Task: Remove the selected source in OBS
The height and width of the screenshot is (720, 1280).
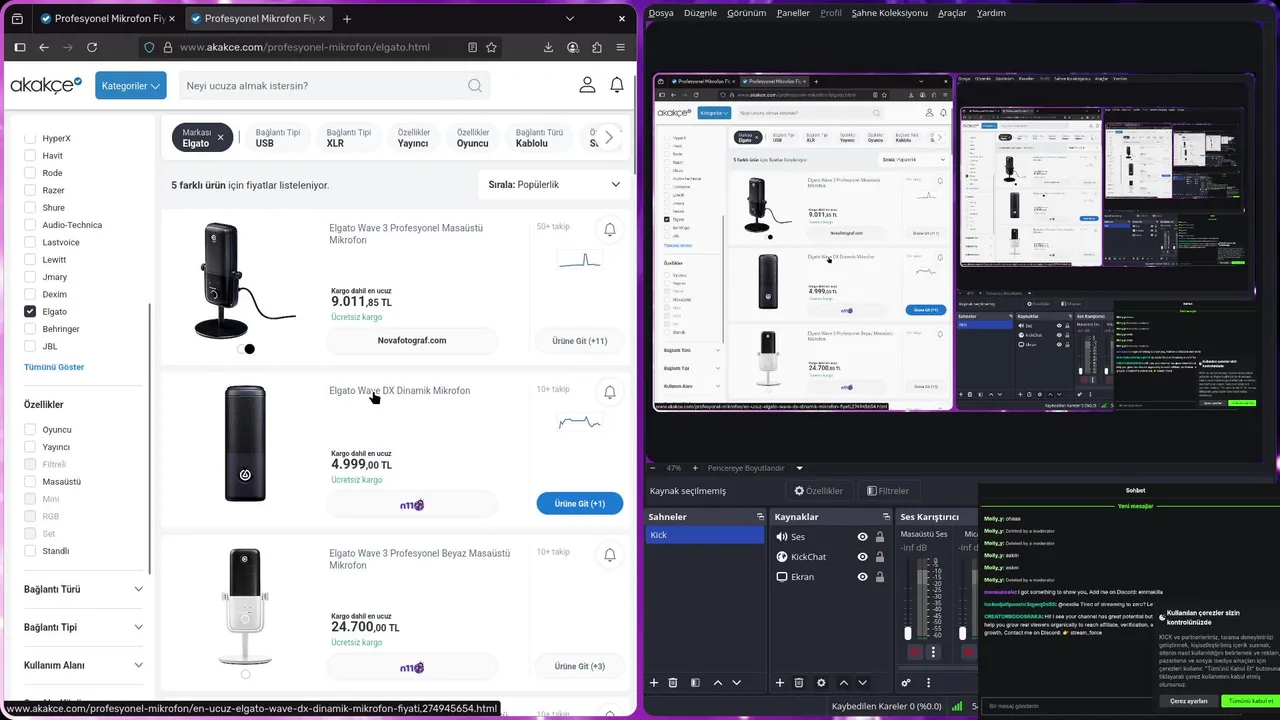Action: point(799,683)
